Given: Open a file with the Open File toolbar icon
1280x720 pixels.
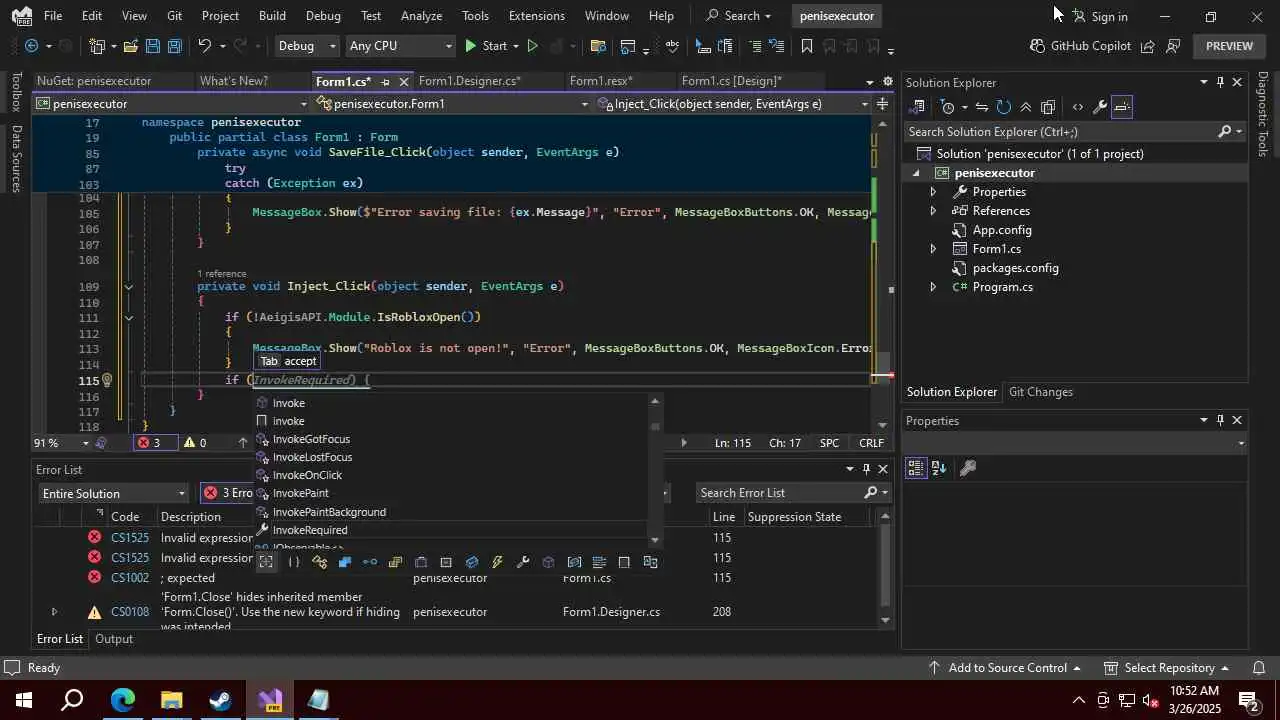Looking at the screenshot, I should [131, 46].
